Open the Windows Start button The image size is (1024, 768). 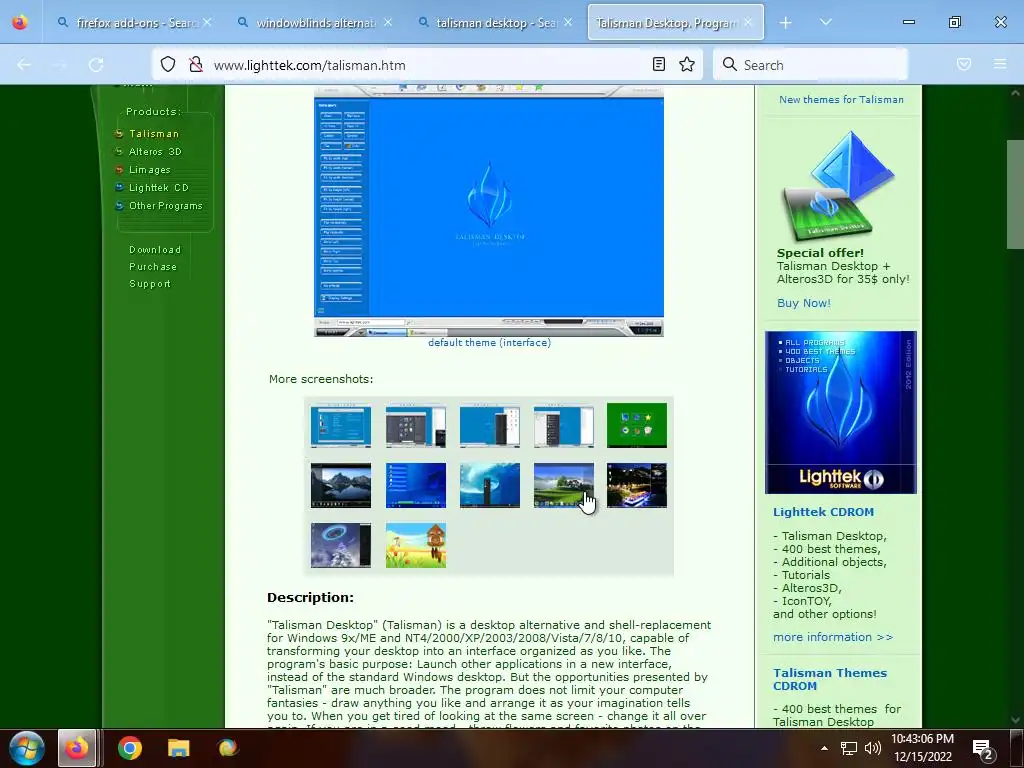27,748
